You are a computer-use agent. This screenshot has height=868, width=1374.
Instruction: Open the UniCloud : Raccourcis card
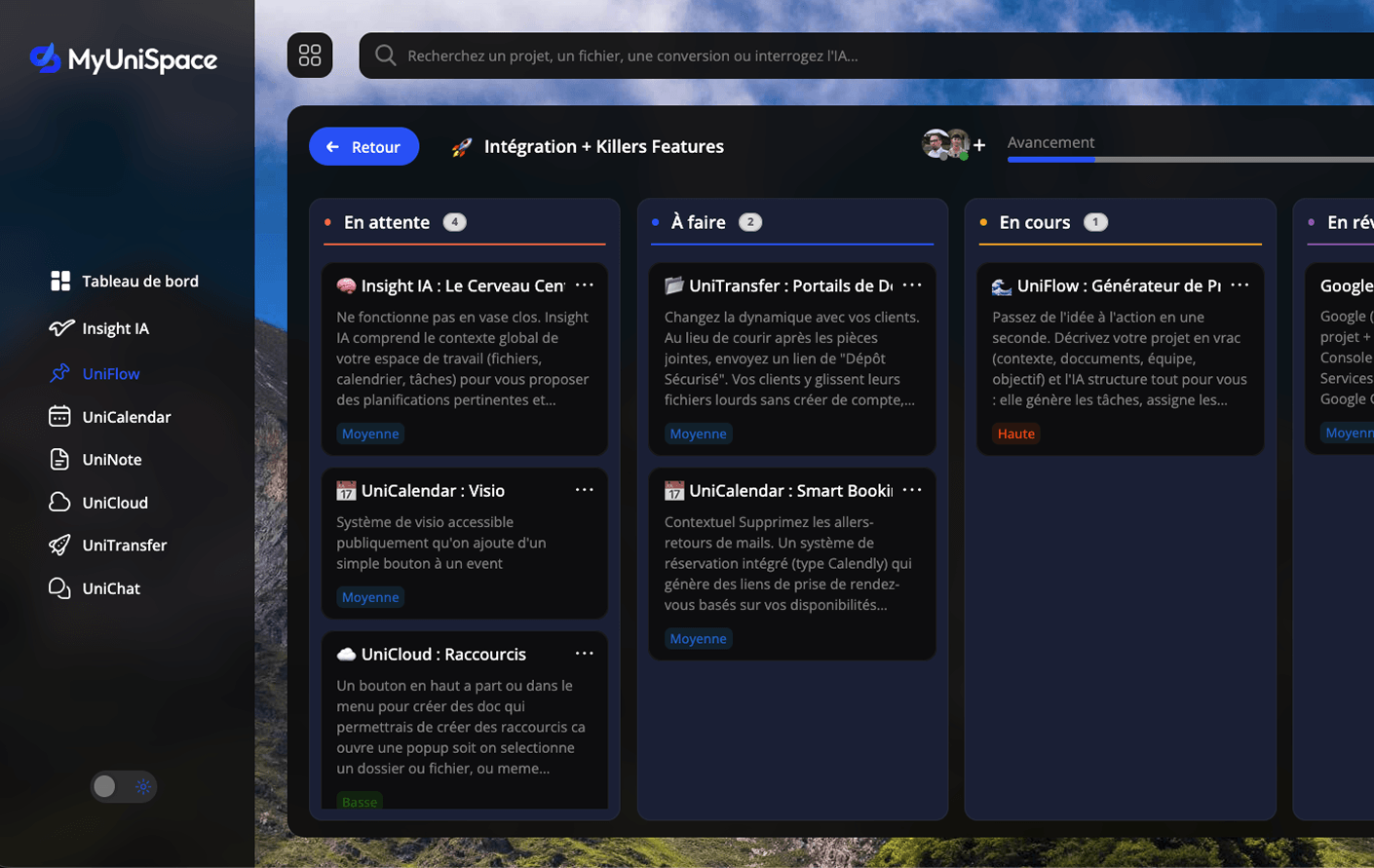coord(465,720)
